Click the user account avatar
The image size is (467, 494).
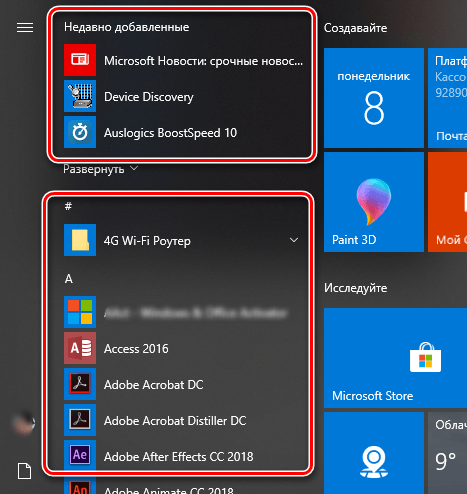point(24,423)
